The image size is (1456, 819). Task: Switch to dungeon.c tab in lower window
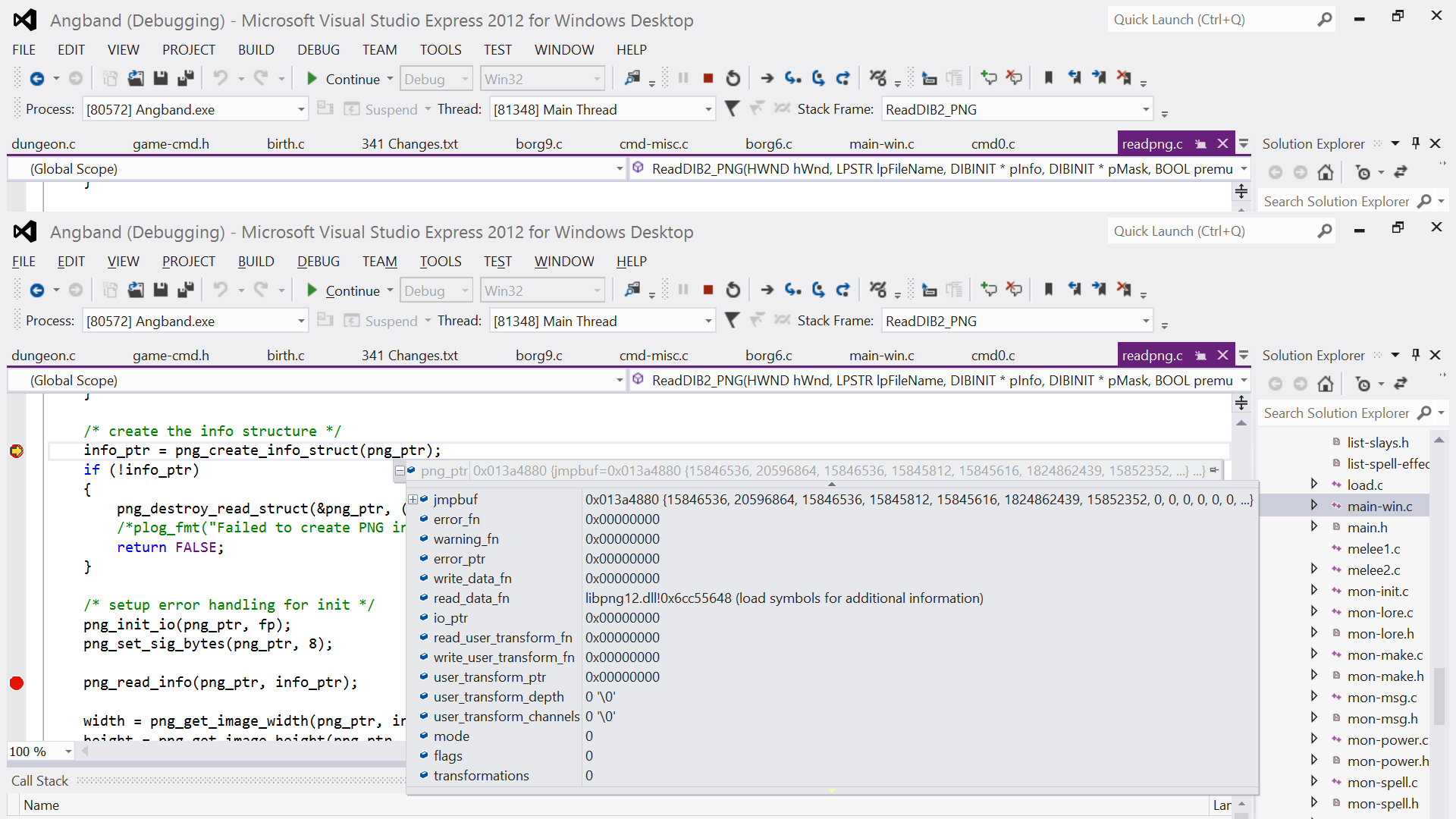point(43,356)
